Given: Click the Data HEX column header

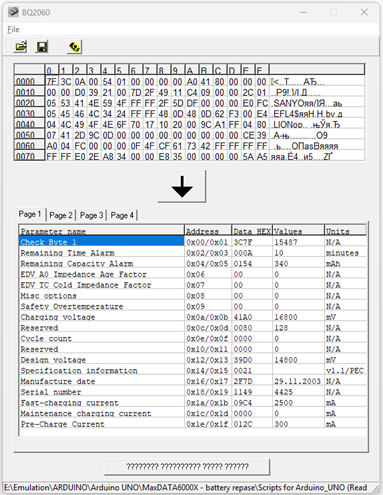Looking at the screenshot, I should click(252, 231).
